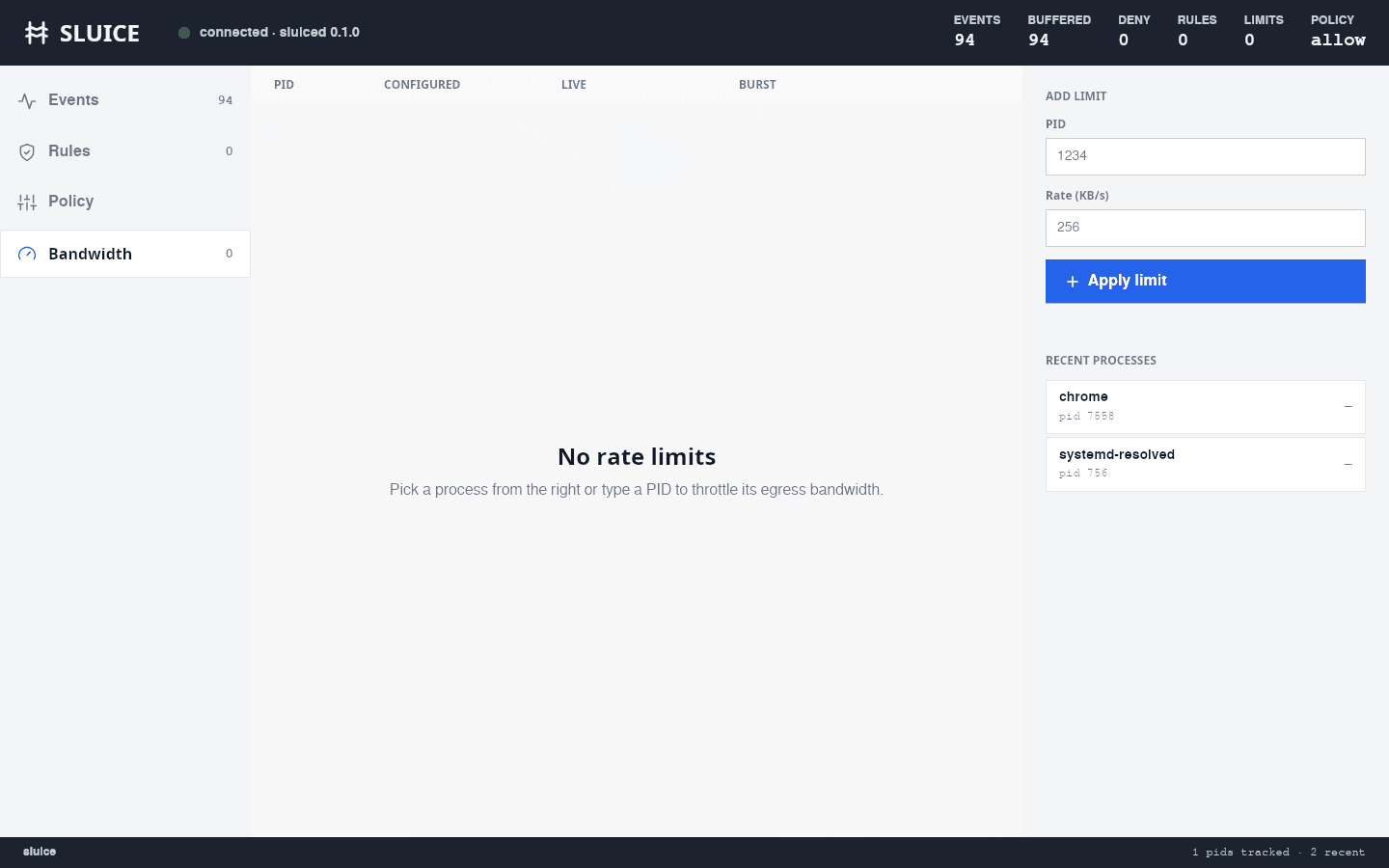This screenshot has height=868, width=1389.
Task: Pick chrome from recent processes
Action: point(1206,407)
